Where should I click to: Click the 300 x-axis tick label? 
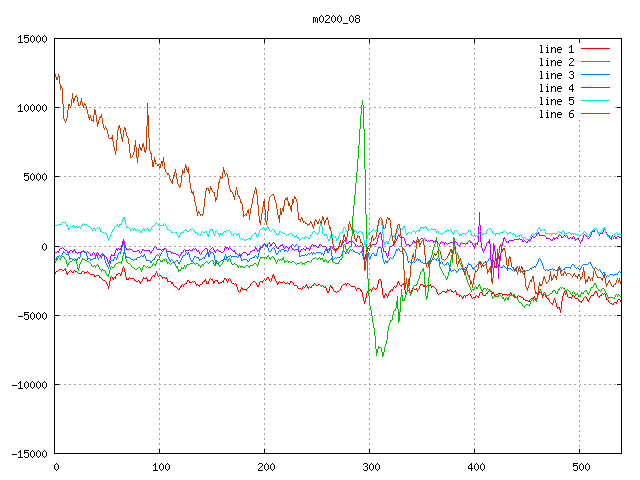point(370,467)
